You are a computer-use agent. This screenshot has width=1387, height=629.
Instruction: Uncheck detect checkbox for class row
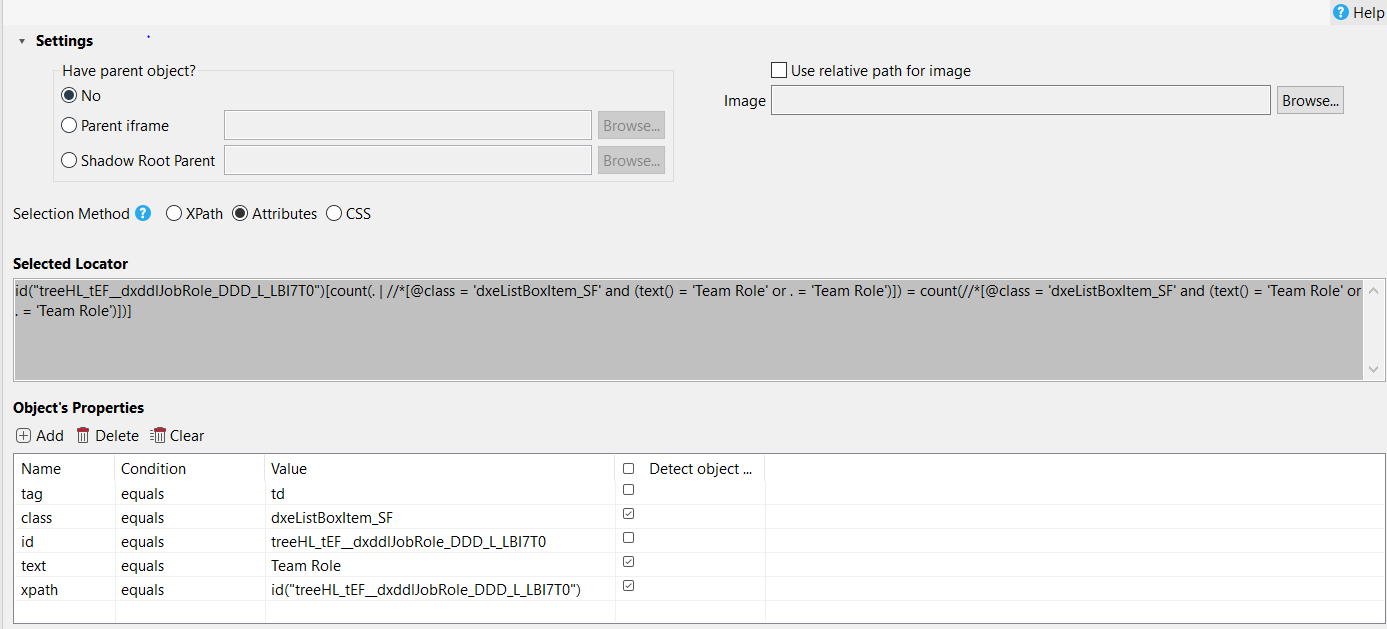coord(628,514)
